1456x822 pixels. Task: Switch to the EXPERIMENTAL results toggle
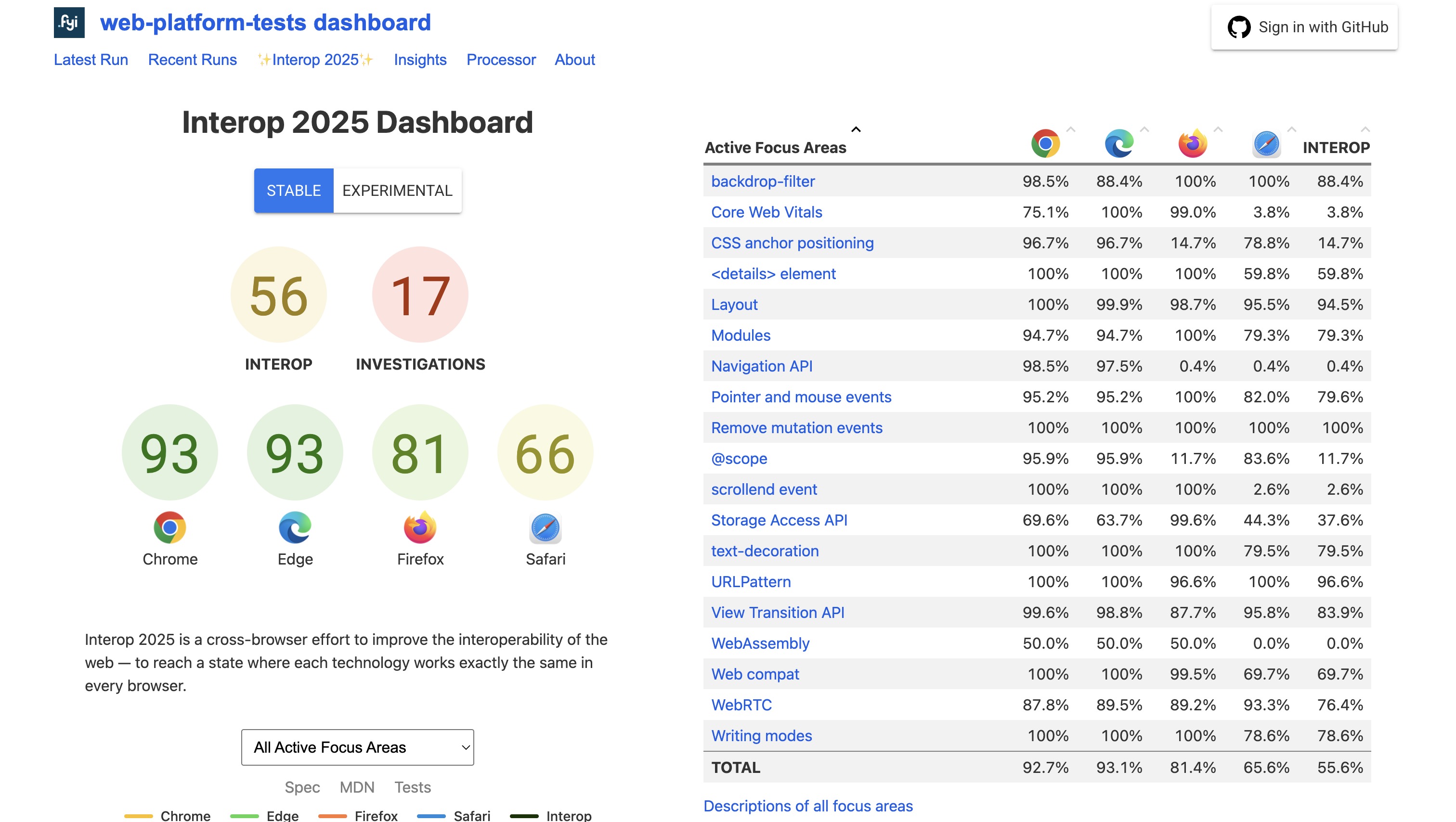point(397,191)
